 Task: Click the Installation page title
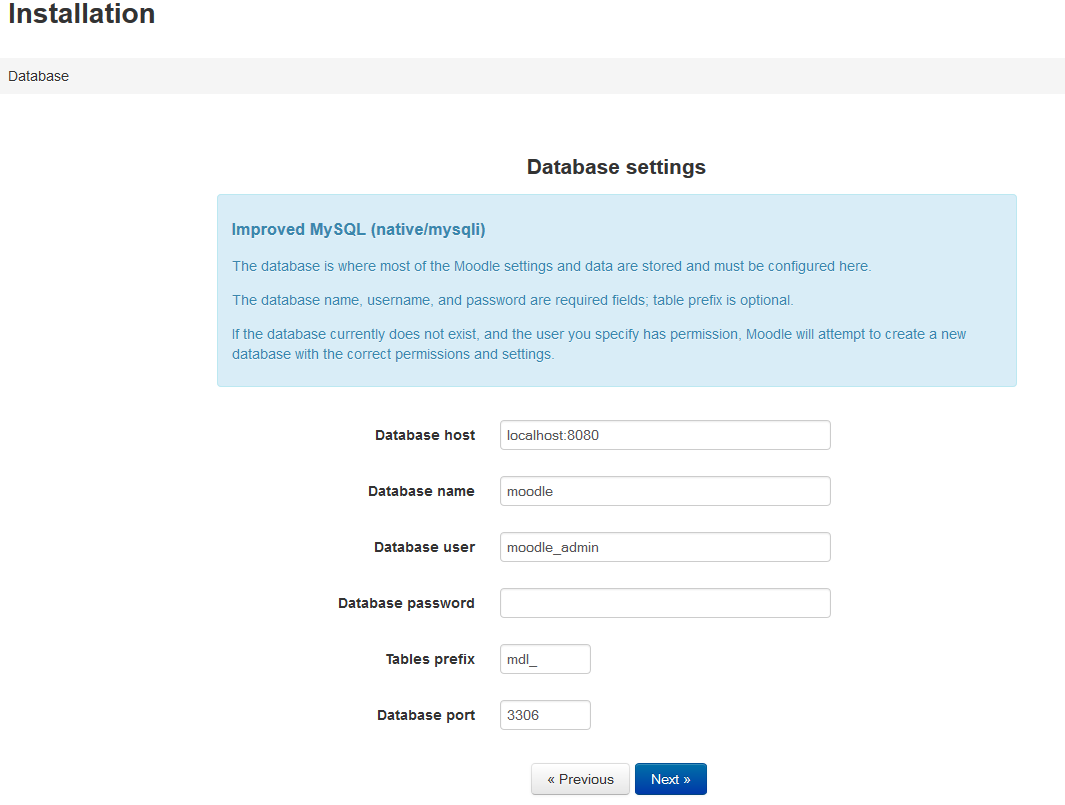point(82,14)
